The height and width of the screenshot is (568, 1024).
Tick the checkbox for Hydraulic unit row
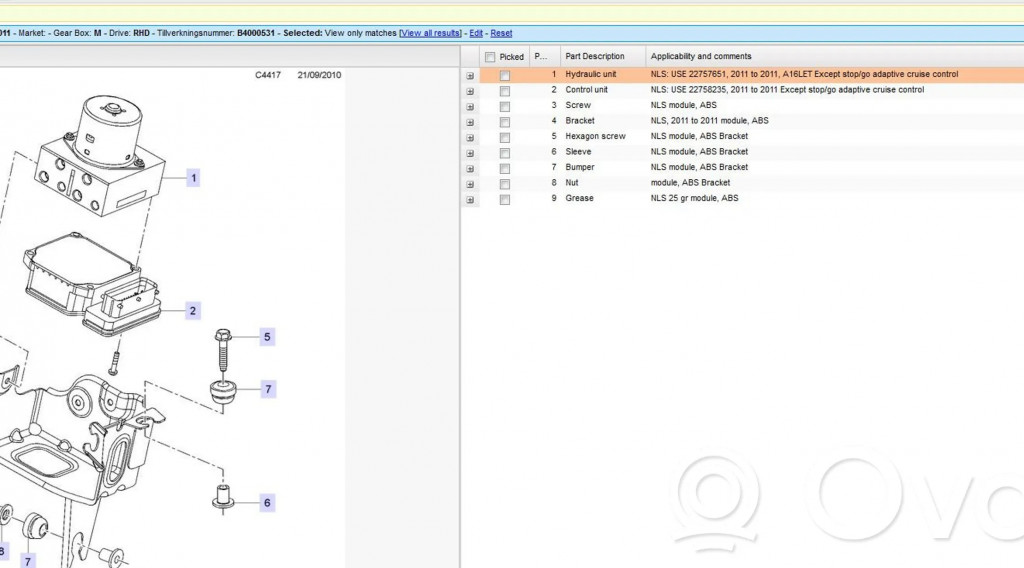pos(505,75)
